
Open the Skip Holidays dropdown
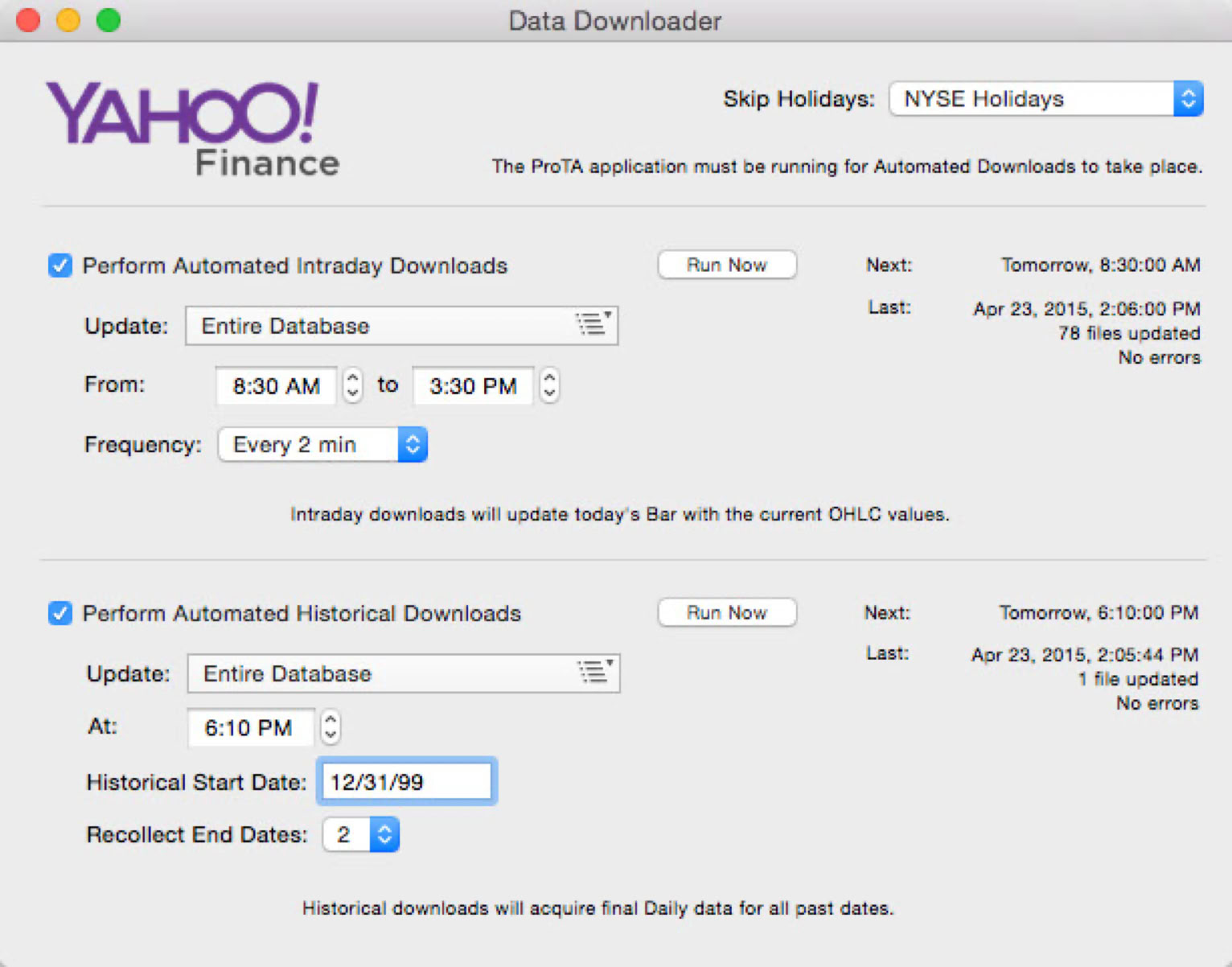(1045, 99)
